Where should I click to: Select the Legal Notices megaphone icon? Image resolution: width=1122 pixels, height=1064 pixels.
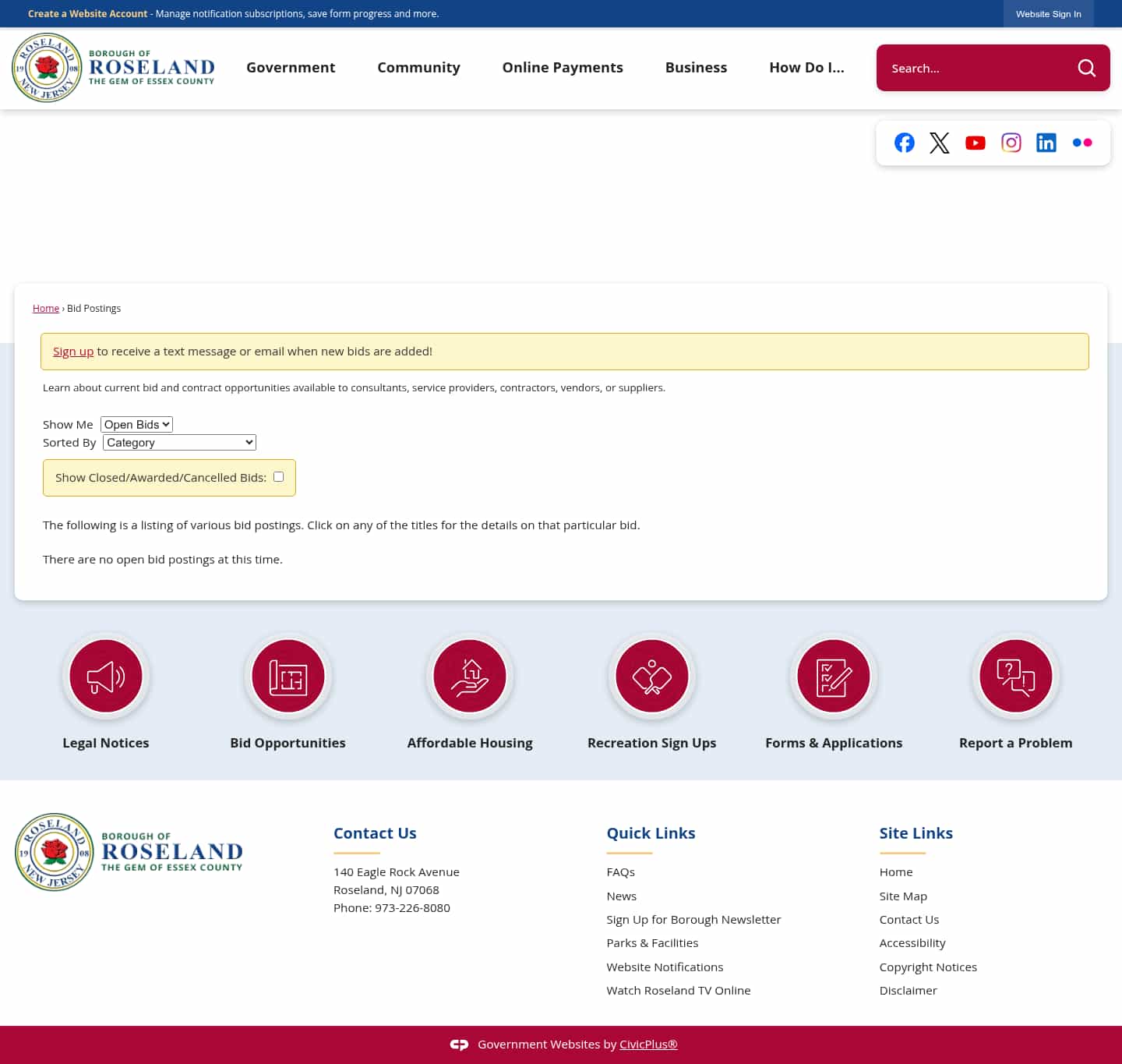point(106,676)
